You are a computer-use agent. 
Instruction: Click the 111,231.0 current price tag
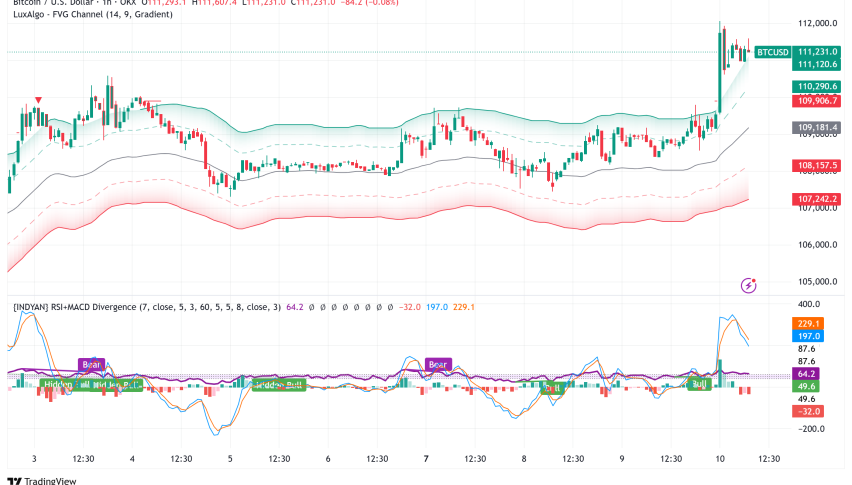(817, 52)
